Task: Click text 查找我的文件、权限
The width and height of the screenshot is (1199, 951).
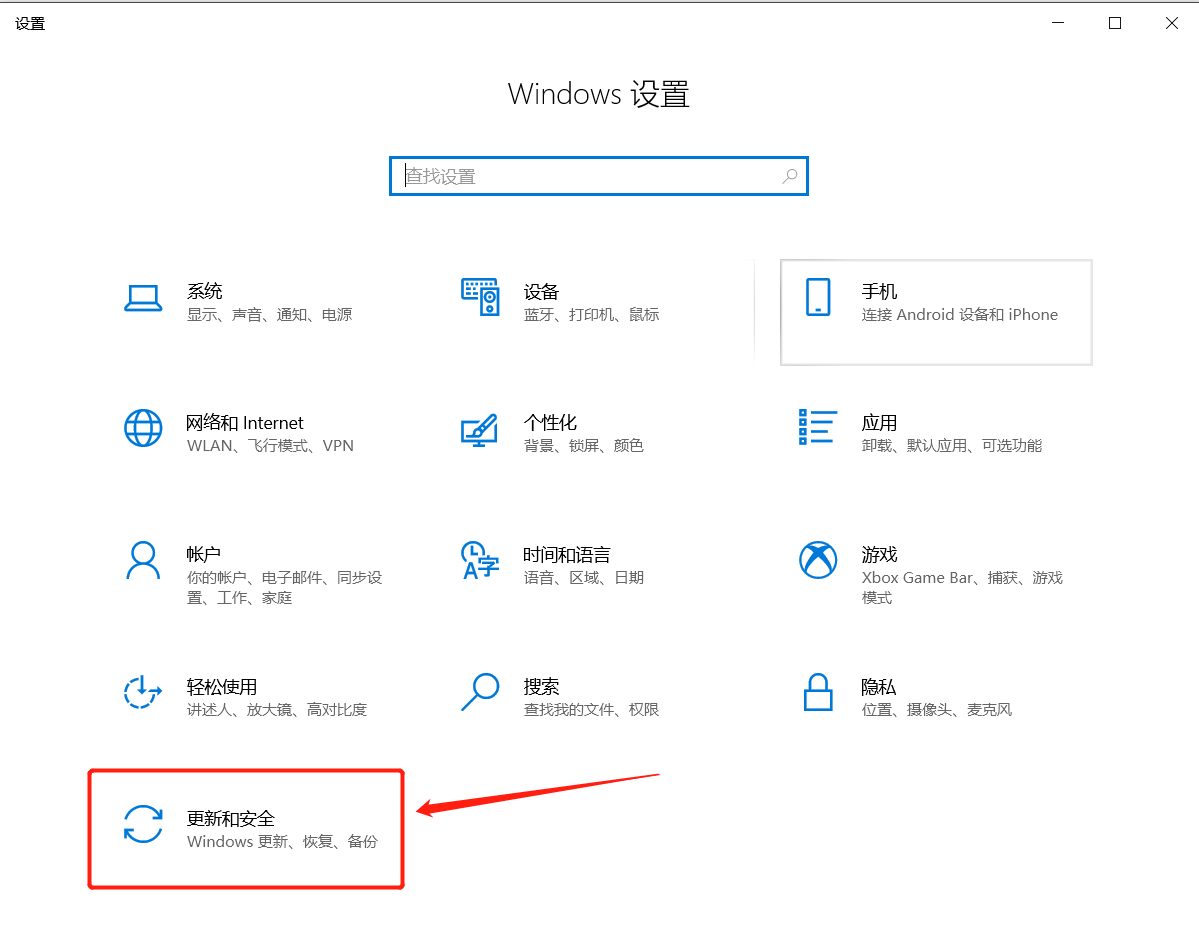Action: (591, 710)
